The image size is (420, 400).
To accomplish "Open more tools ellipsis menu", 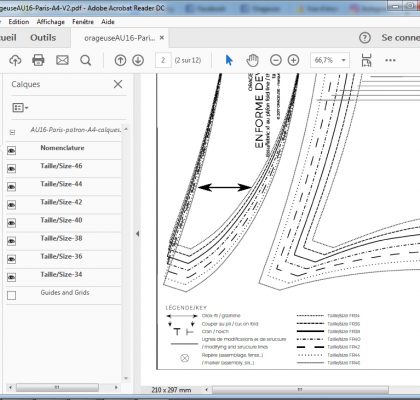I will coord(390,60).
